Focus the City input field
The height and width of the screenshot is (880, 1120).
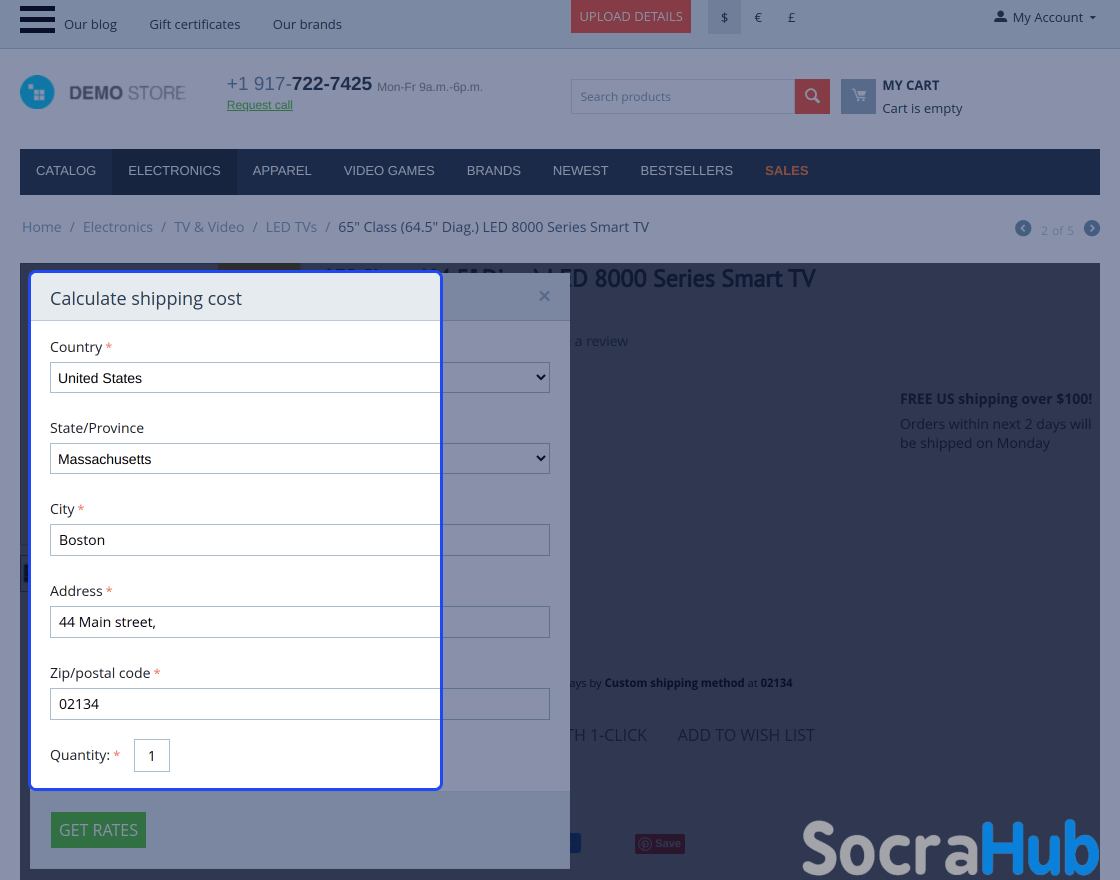(300, 540)
